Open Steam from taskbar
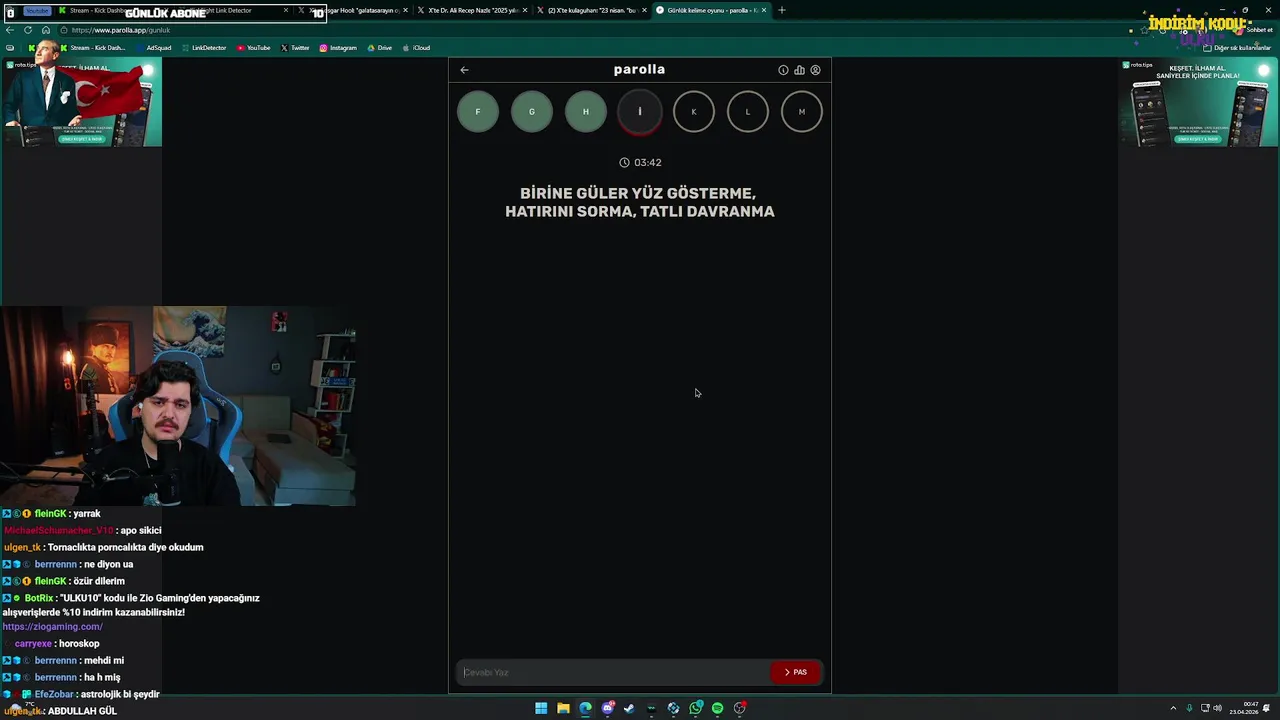Image resolution: width=1280 pixels, height=720 pixels. click(x=629, y=708)
